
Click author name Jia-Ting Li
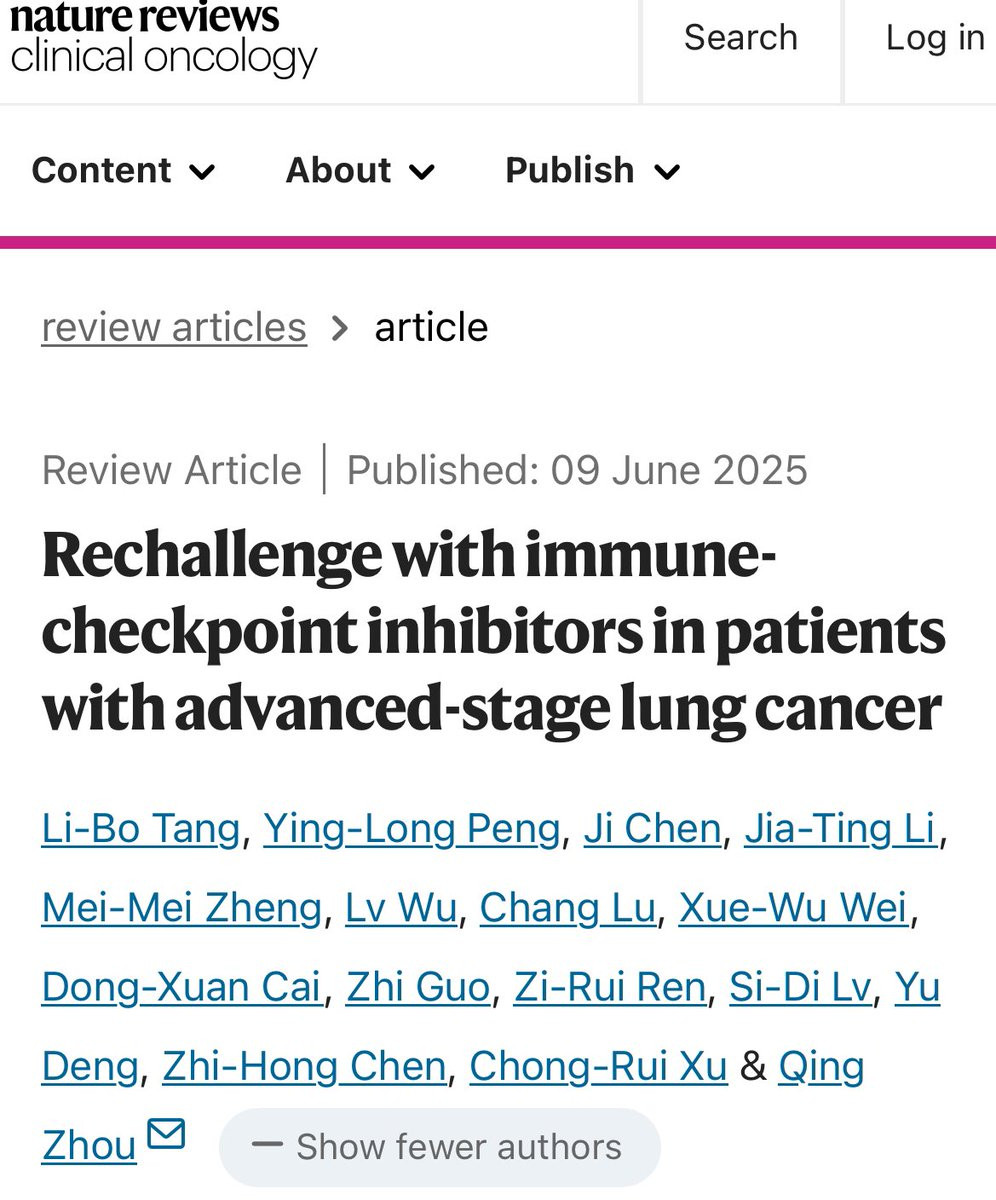(840, 828)
